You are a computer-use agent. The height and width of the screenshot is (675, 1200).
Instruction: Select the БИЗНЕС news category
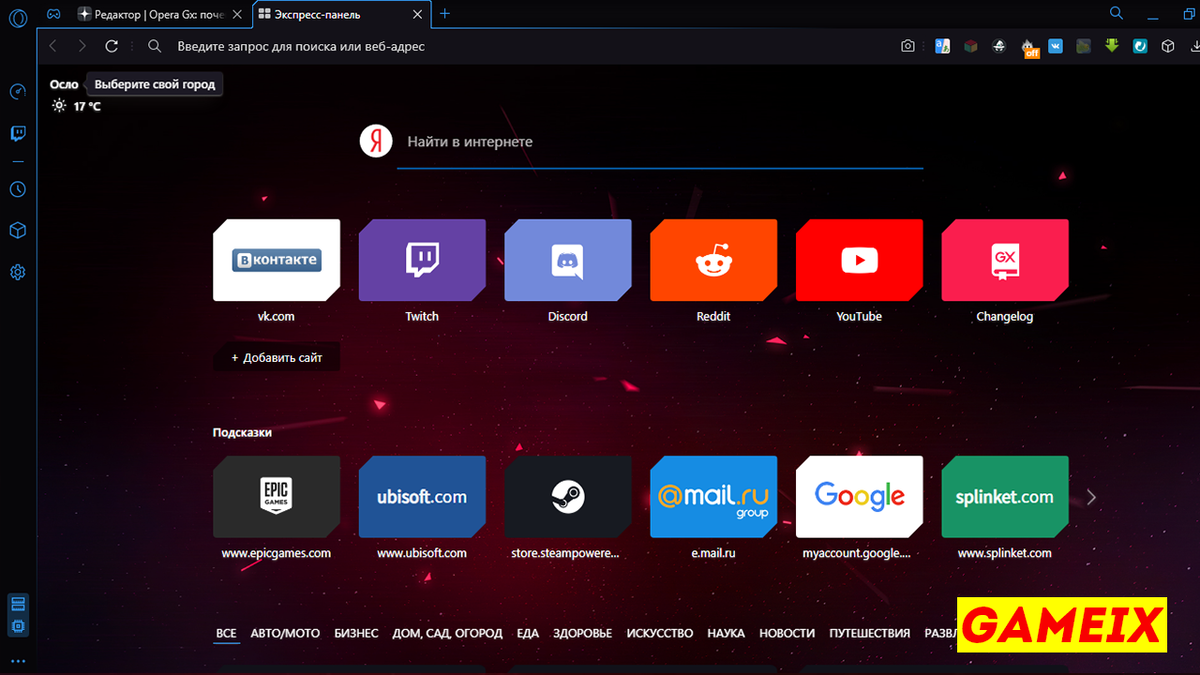[x=356, y=634]
